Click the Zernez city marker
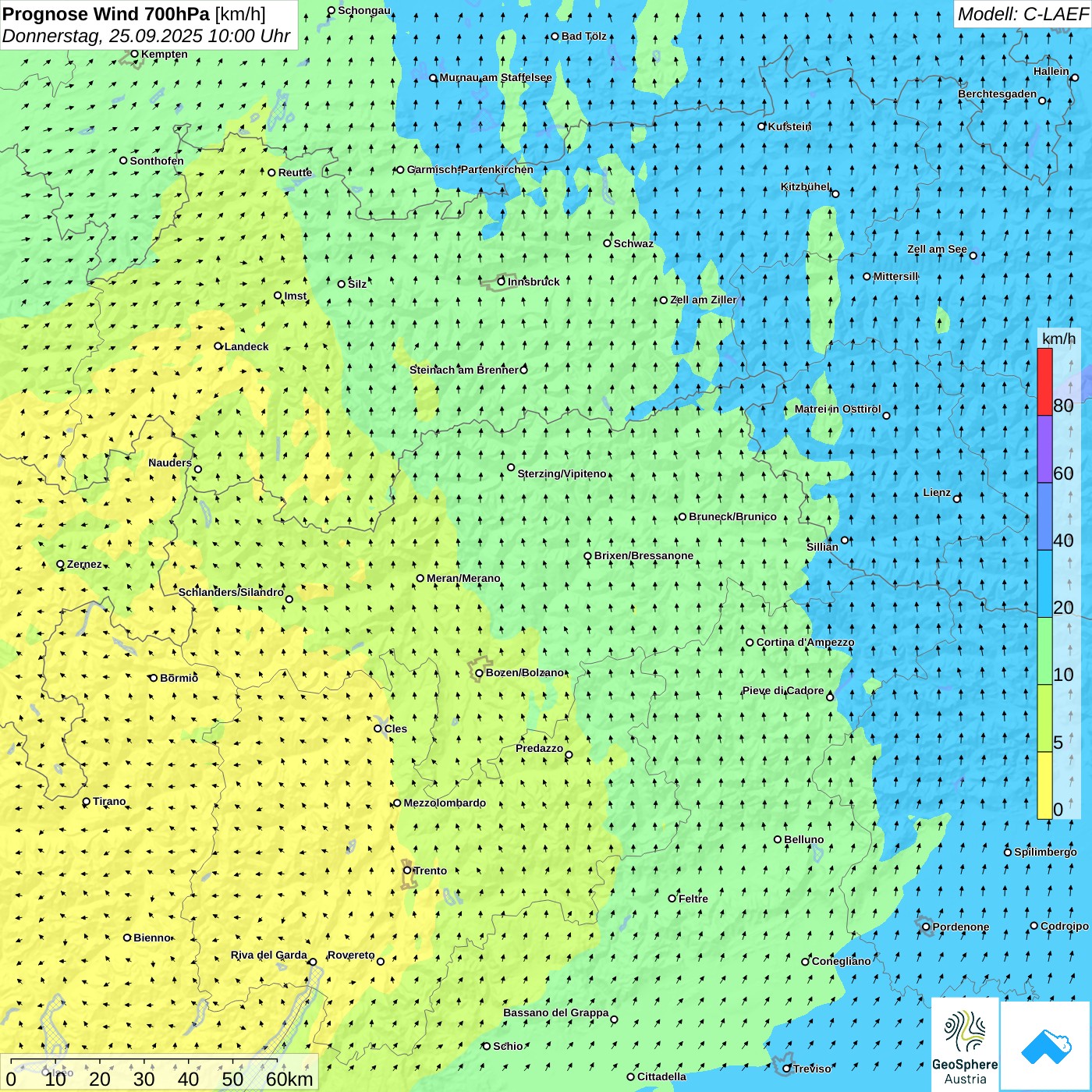1092x1092 pixels. (x=60, y=564)
